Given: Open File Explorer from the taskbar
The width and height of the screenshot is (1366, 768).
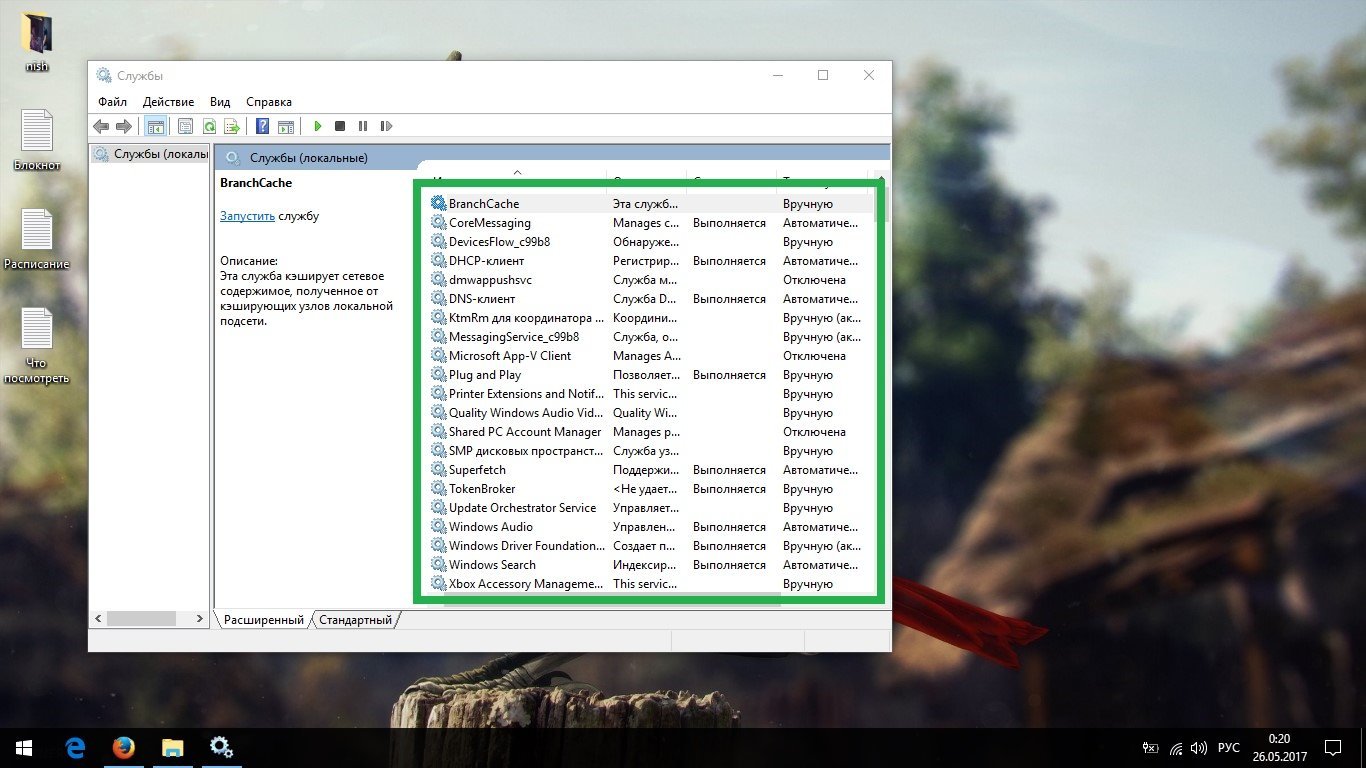Looking at the screenshot, I should pos(173,747).
